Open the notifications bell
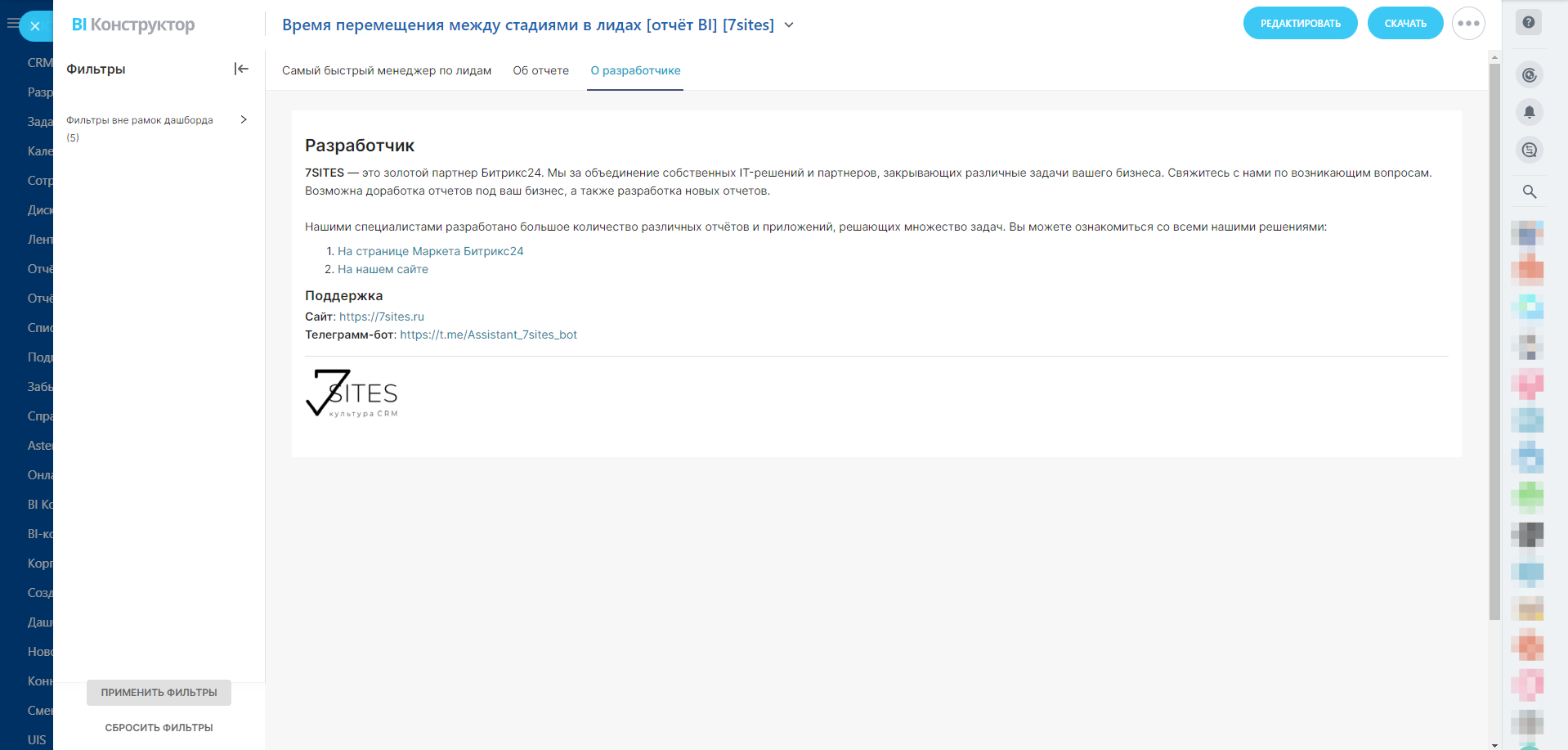The width and height of the screenshot is (1568, 750). (x=1530, y=112)
